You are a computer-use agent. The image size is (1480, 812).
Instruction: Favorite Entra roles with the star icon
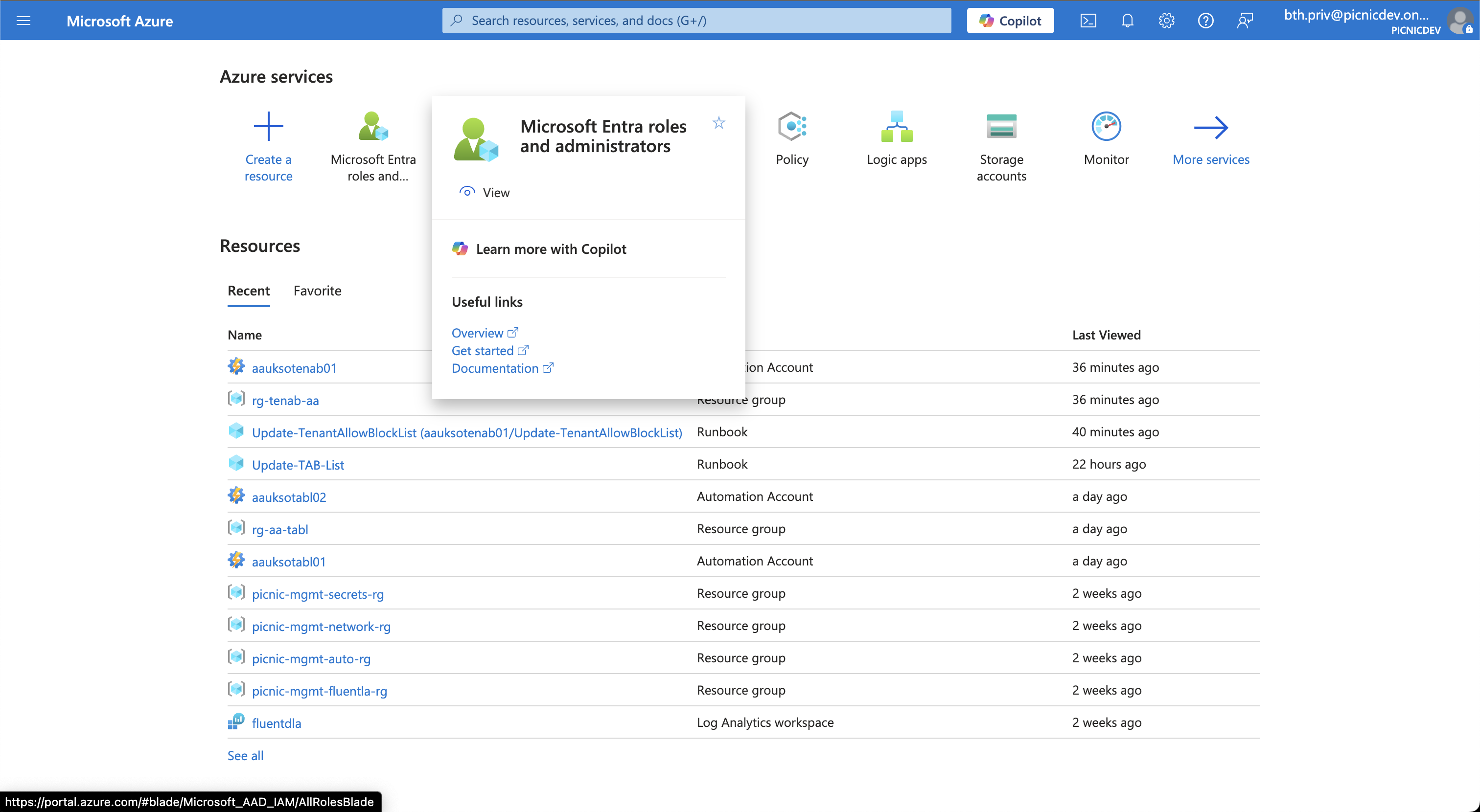pos(719,123)
